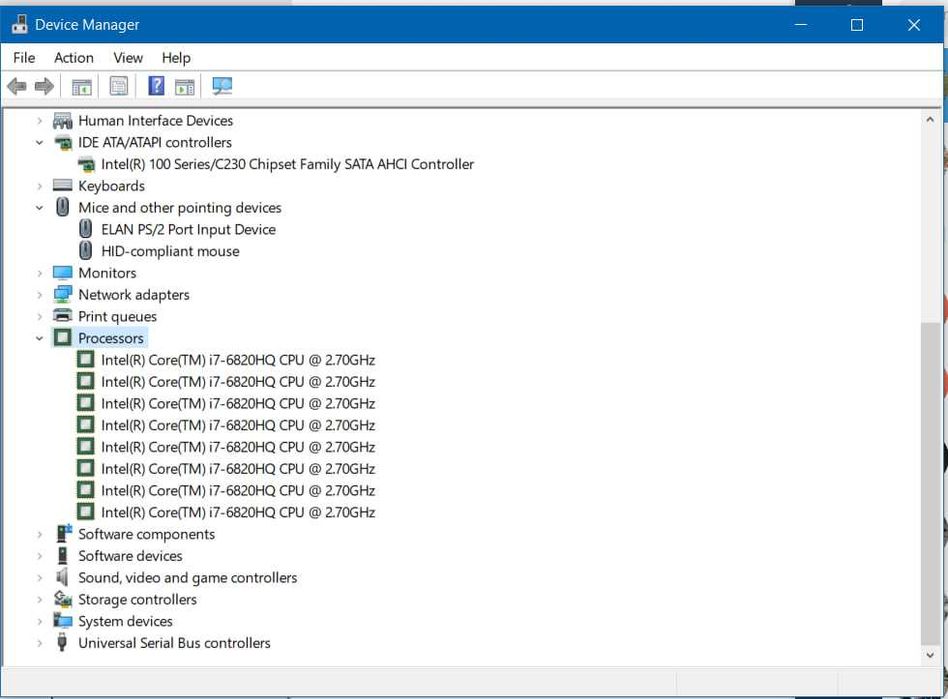948x699 pixels.
Task: Click the Mice and other pointing devices icon
Action: point(62,207)
